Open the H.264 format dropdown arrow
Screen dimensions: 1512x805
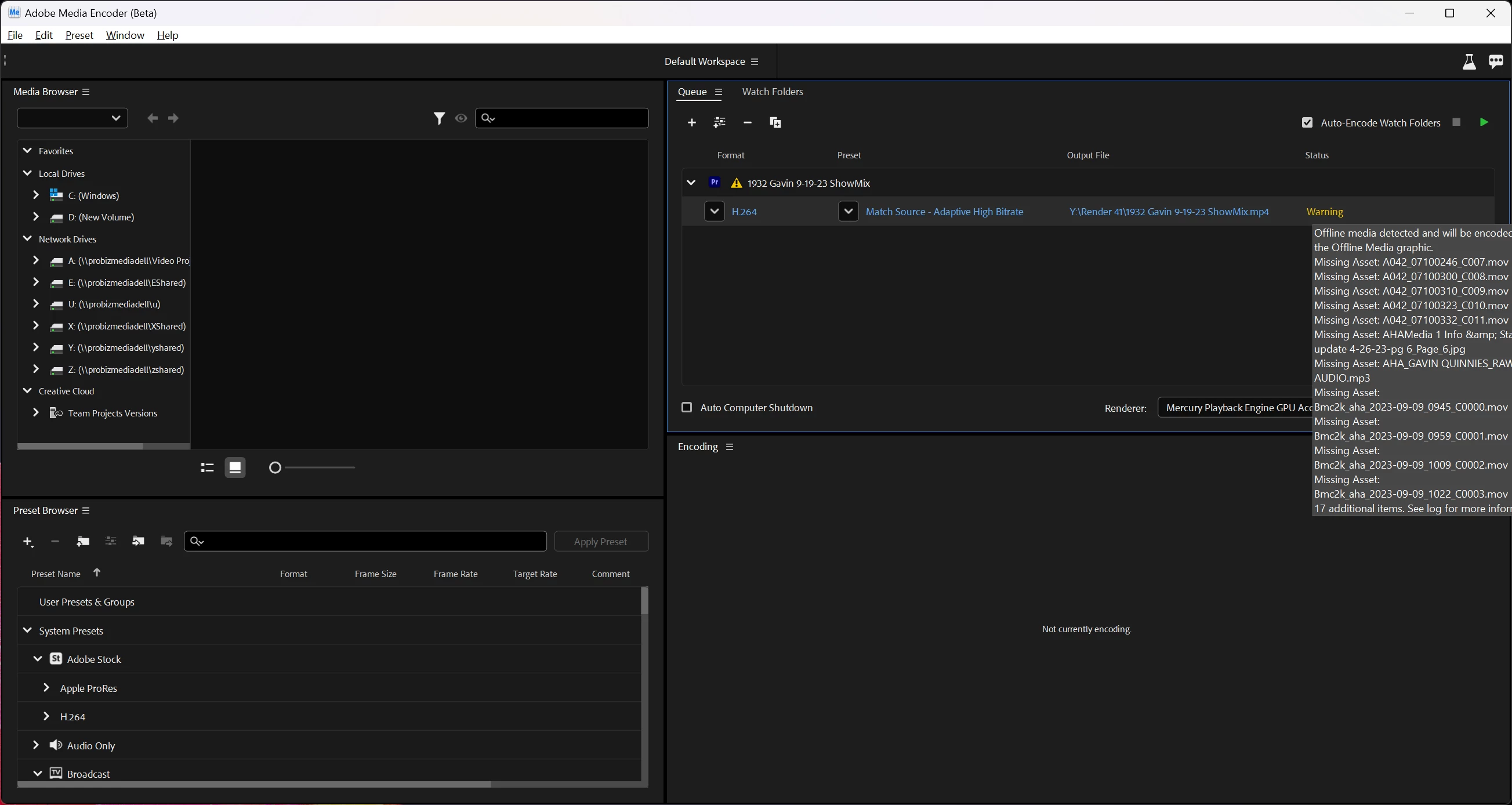point(714,211)
